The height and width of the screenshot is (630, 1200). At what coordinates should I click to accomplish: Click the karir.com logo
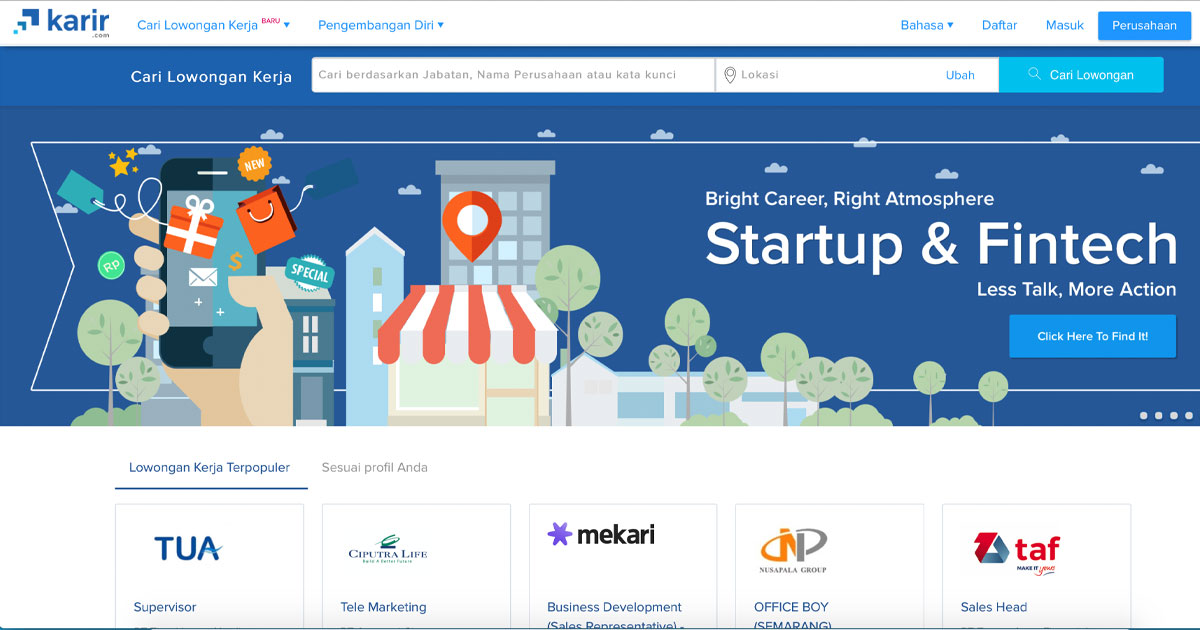(x=62, y=22)
